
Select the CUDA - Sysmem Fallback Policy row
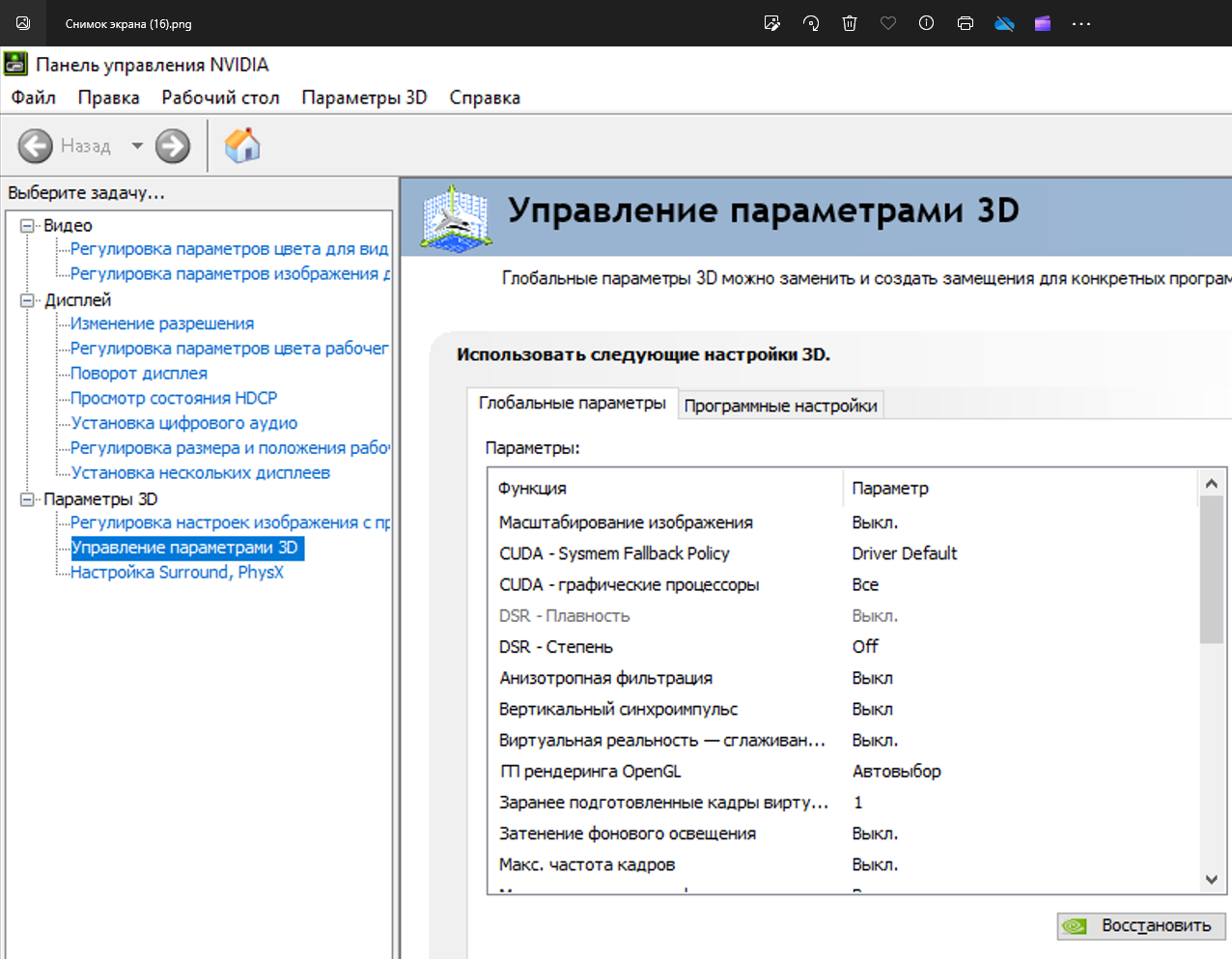(844, 553)
